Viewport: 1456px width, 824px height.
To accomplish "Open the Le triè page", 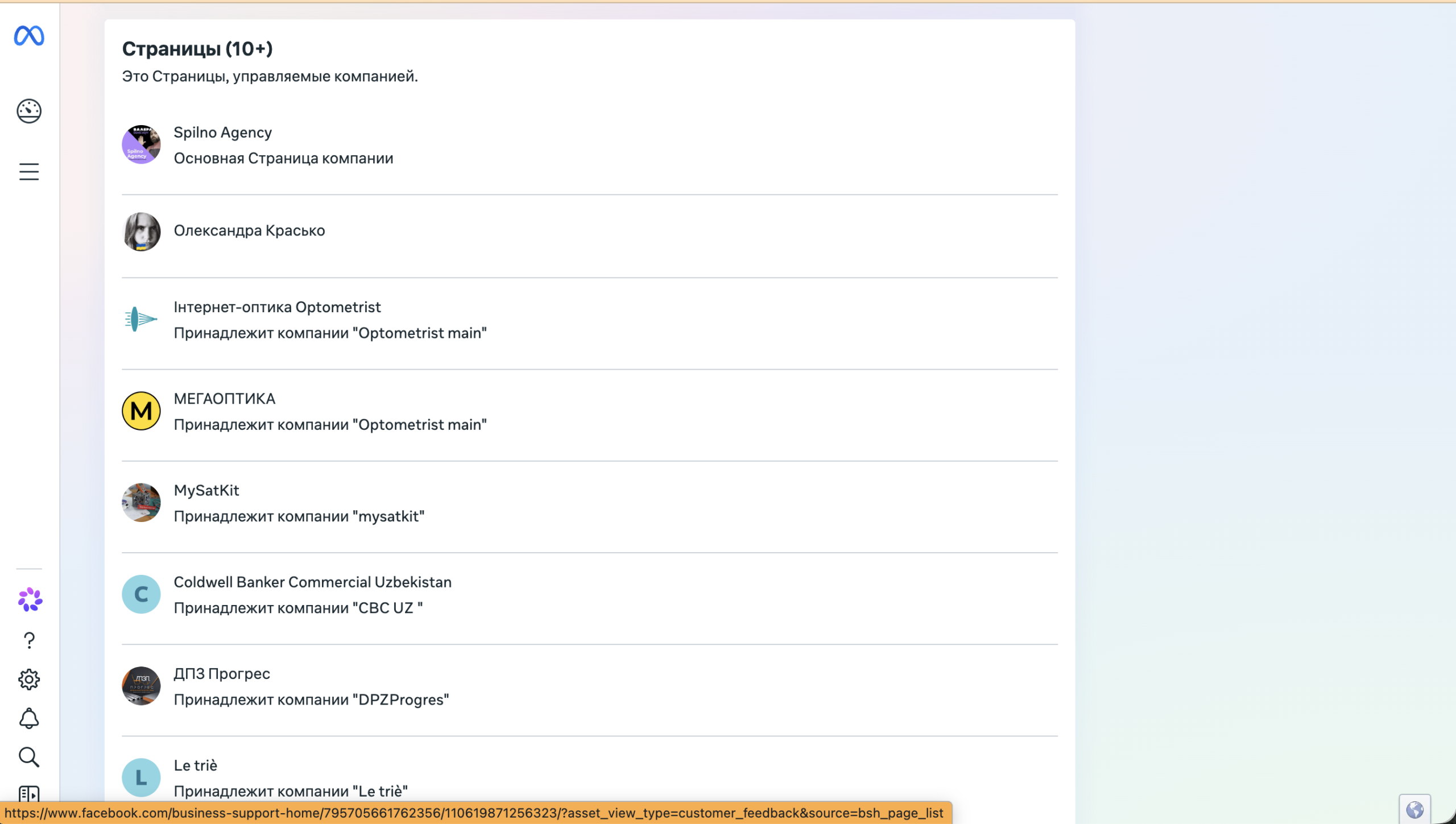I will [195, 765].
